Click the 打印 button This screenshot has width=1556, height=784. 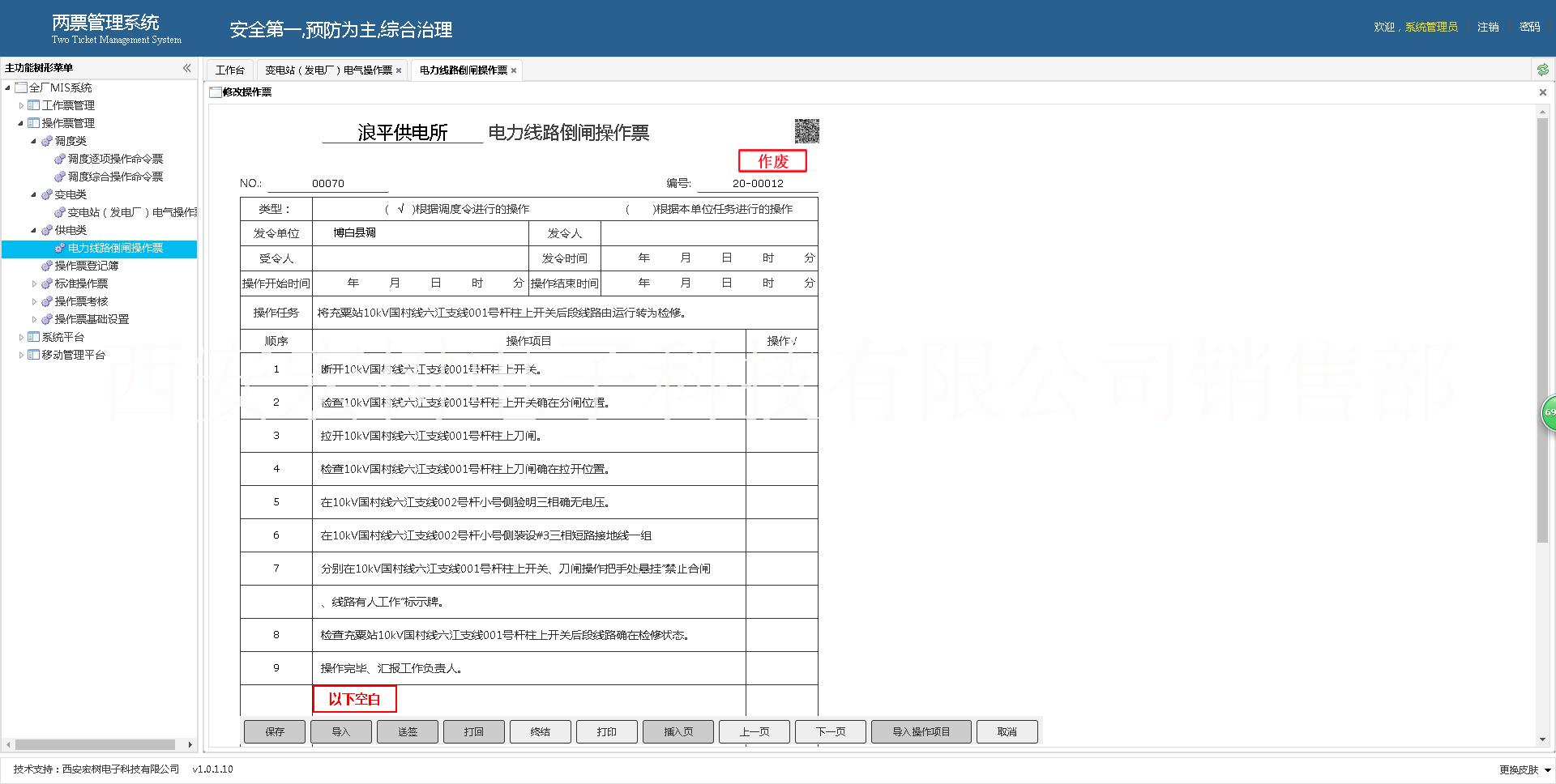607,731
